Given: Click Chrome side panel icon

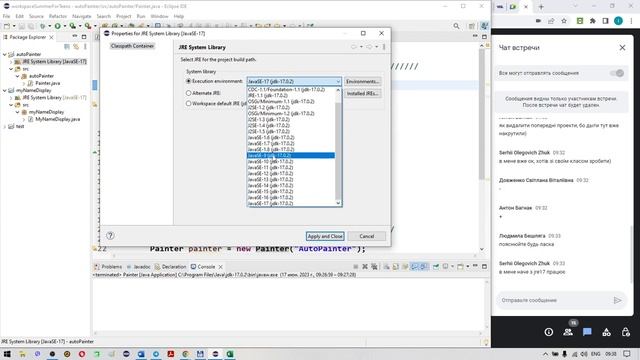Looking at the screenshot, I should 606,21.
